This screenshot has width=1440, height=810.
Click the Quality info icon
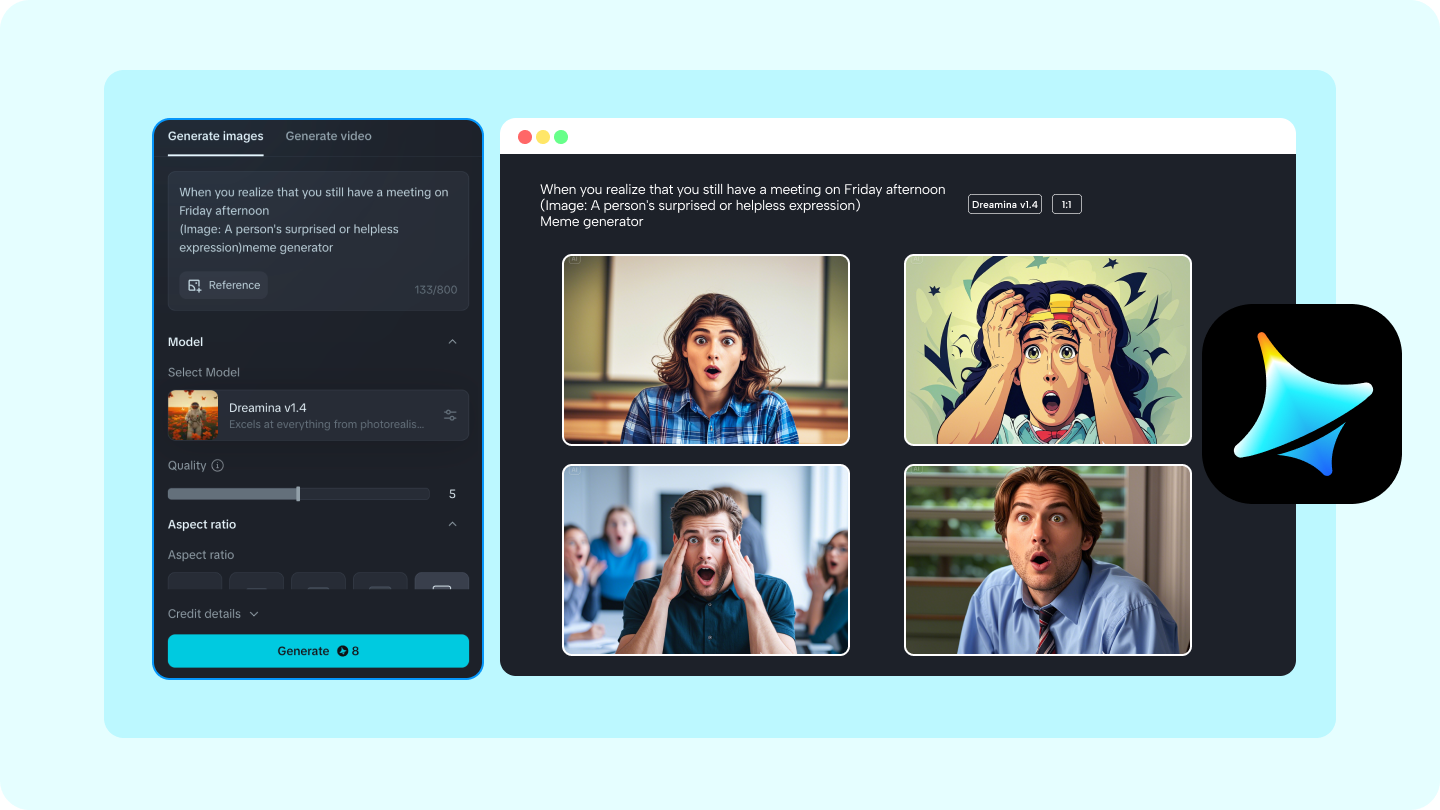tap(217, 465)
